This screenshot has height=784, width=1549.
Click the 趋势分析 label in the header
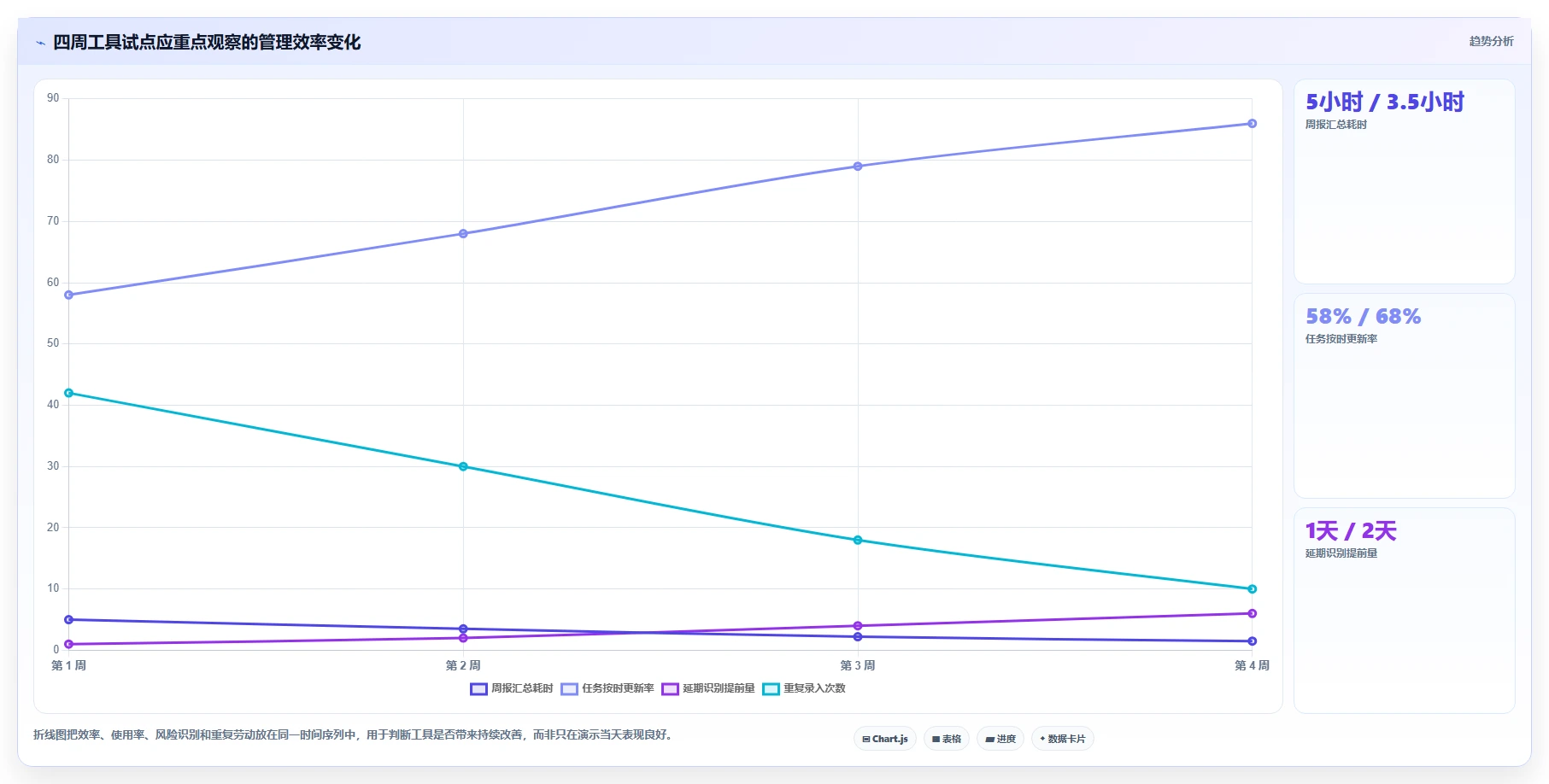pyautogui.click(x=1491, y=41)
